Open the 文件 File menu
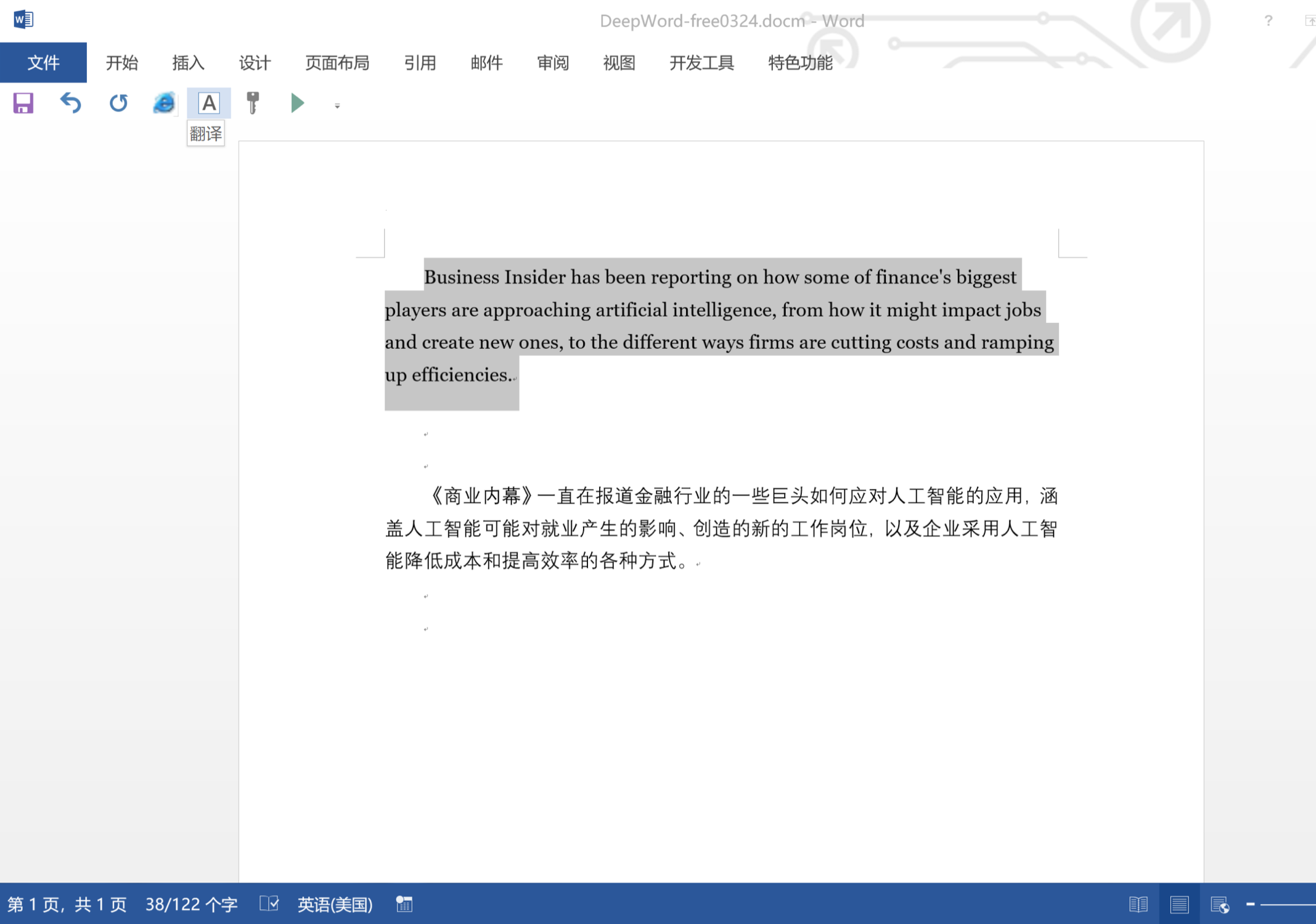Screen dimensions: 1316x924 43,62
